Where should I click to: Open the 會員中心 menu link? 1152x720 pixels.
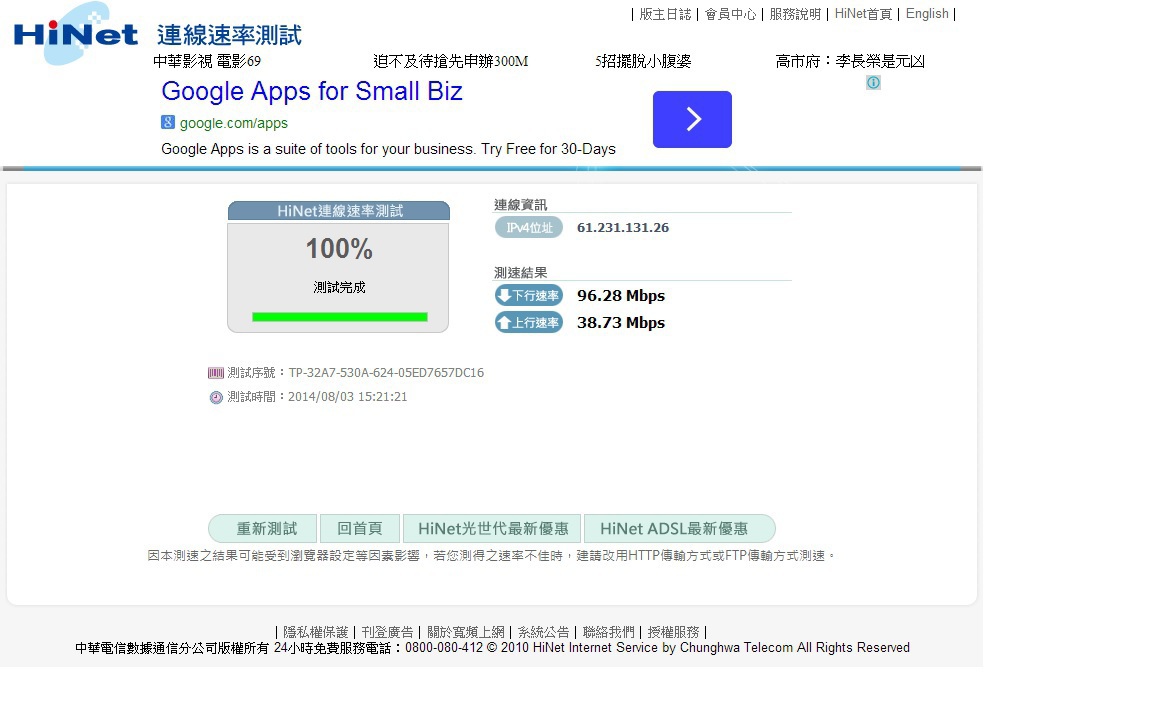point(730,14)
